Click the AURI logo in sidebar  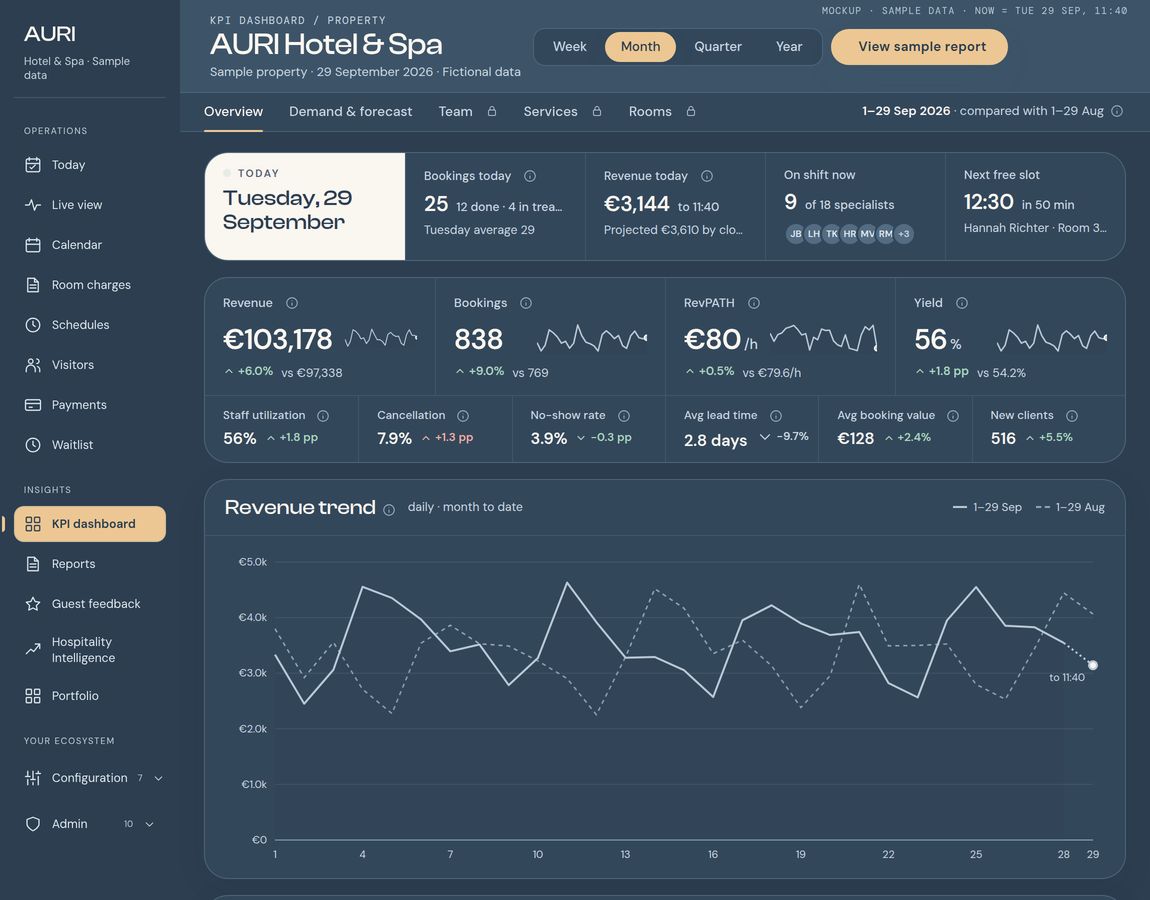pos(50,34)
